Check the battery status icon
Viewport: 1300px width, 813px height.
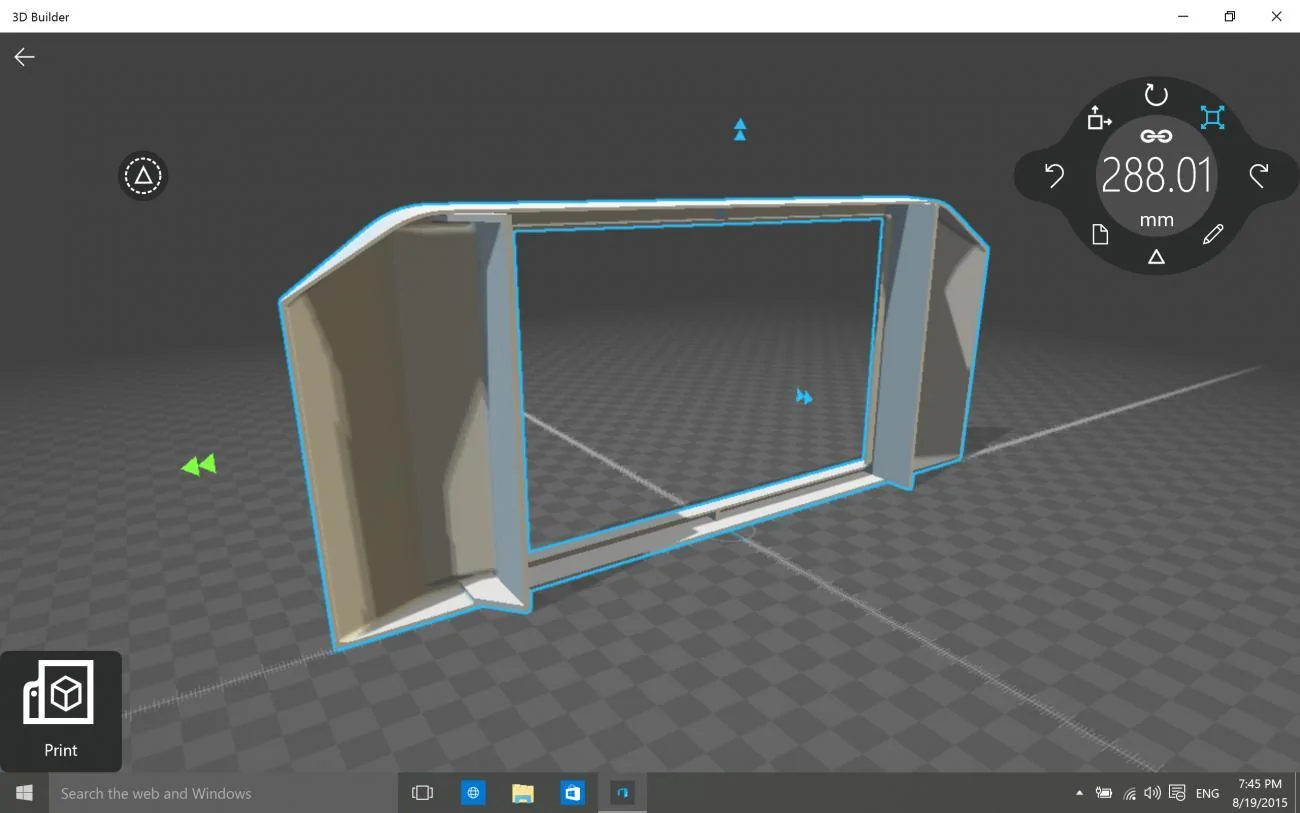(1104, 793)
